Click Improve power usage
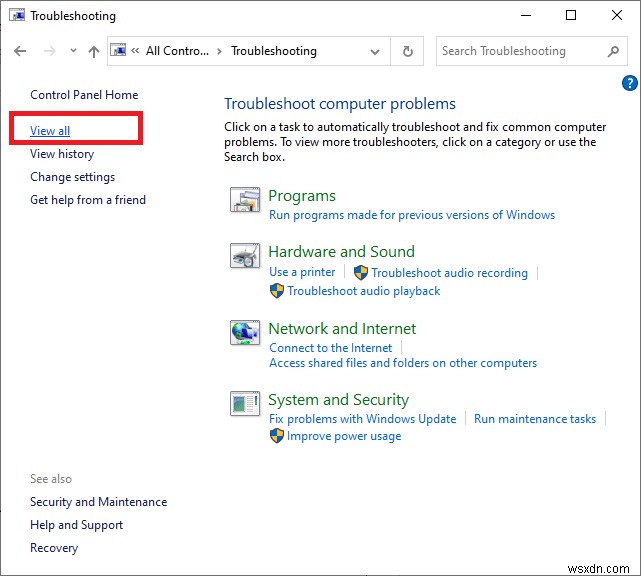Image resolution: width=641 pixels, height=579 pixels. tap(344, 436)
